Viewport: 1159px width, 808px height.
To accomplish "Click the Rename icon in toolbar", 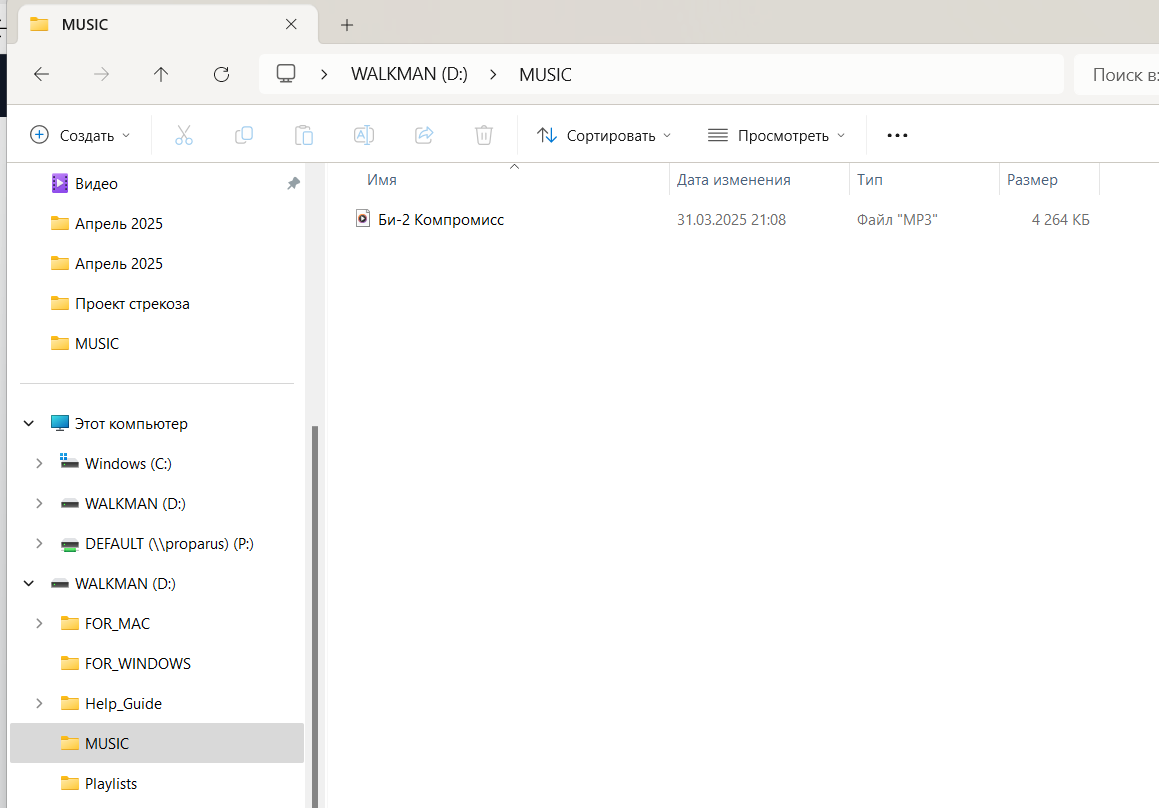I will pyautogui.click(x=364, y=135).
